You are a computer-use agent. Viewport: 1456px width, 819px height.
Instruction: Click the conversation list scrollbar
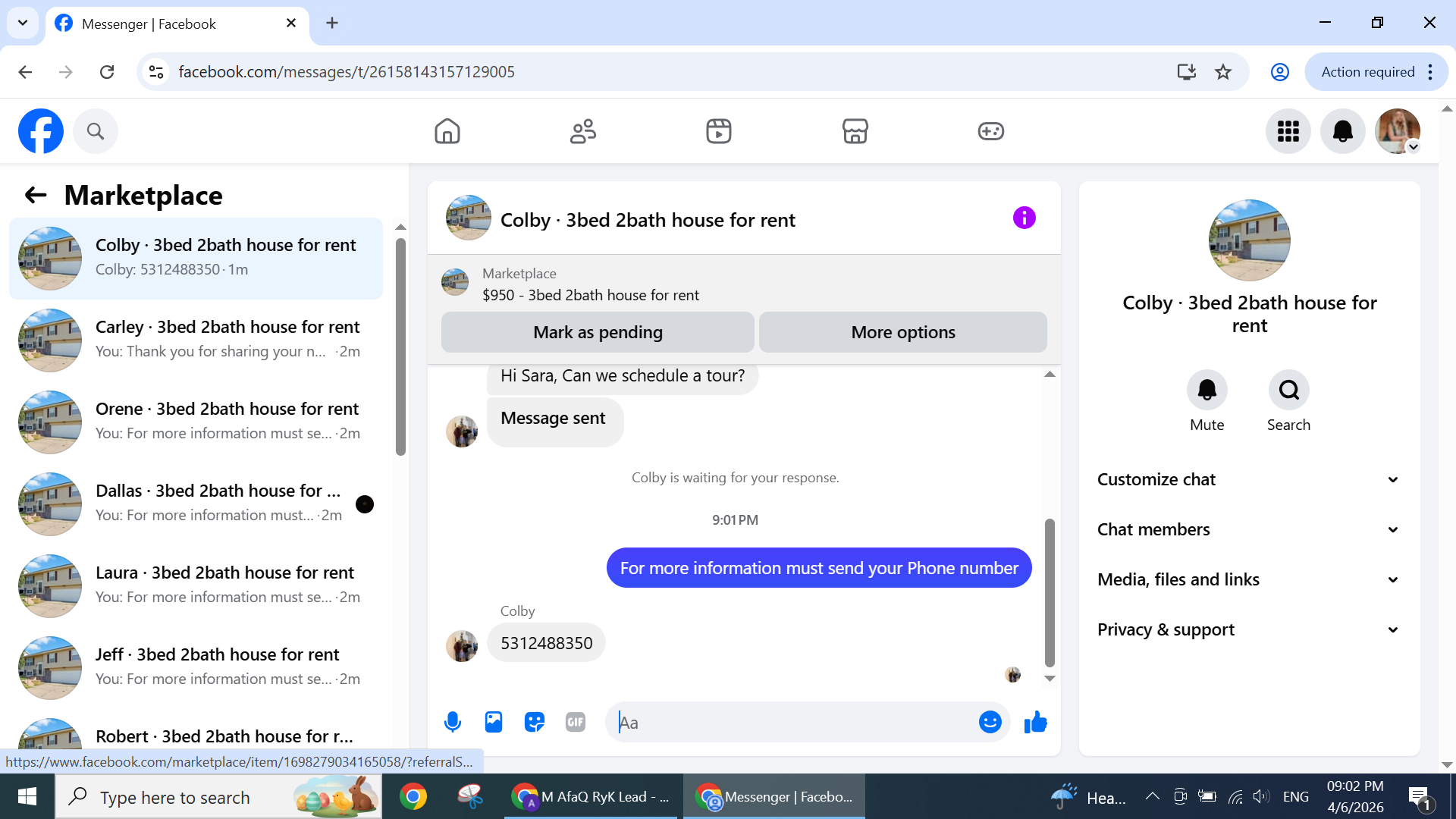pos(401,347)
